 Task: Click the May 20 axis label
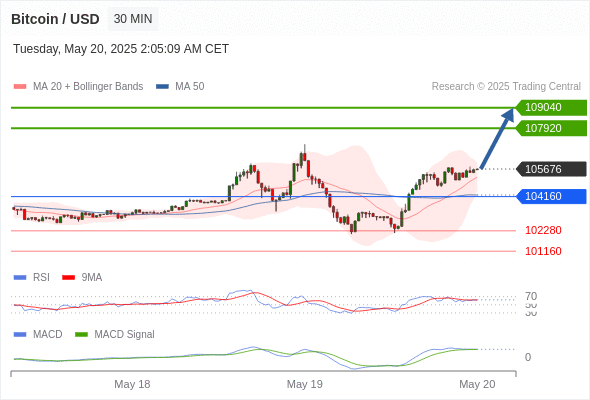tap(477, 384)
